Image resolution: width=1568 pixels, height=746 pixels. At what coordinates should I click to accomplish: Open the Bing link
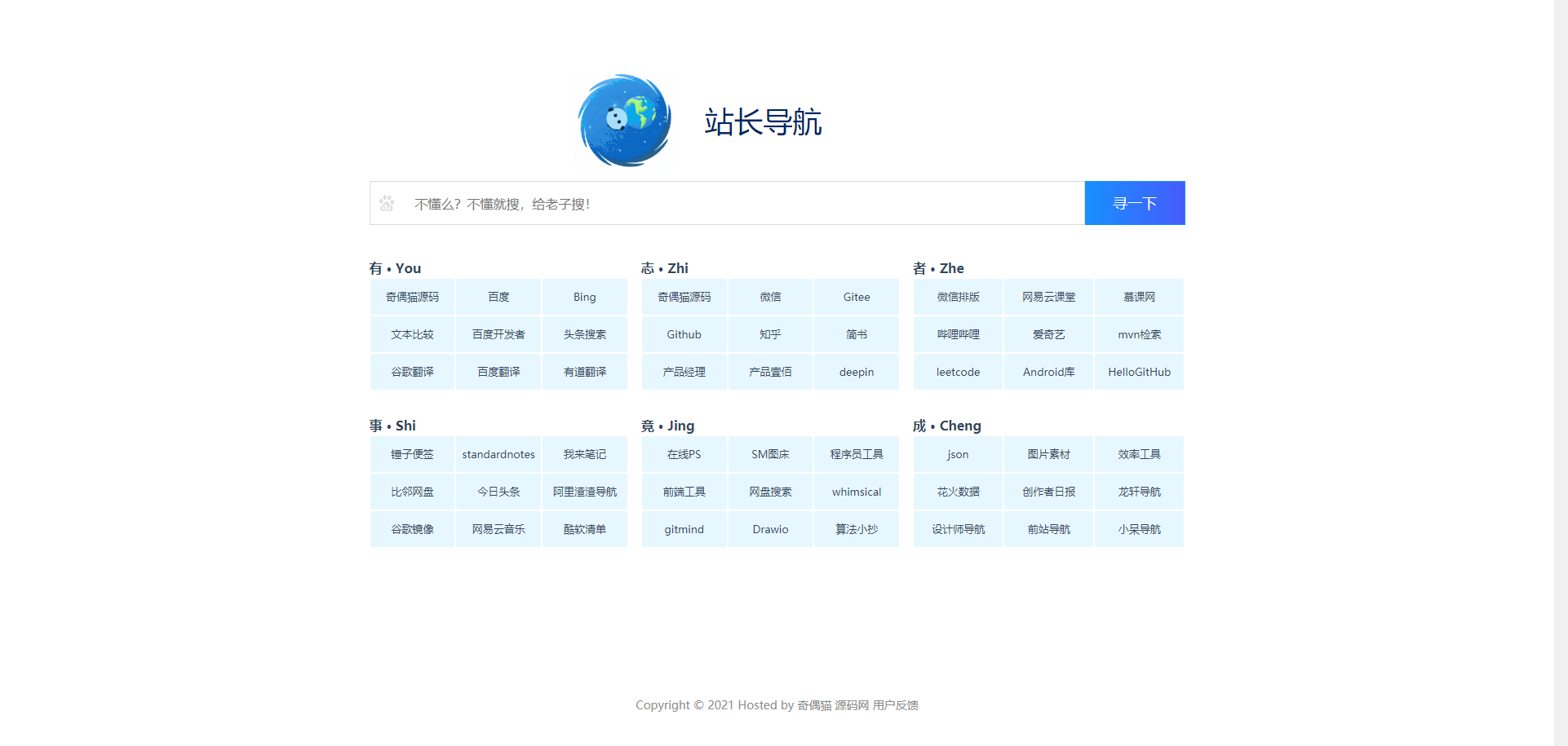pos(585,297)
